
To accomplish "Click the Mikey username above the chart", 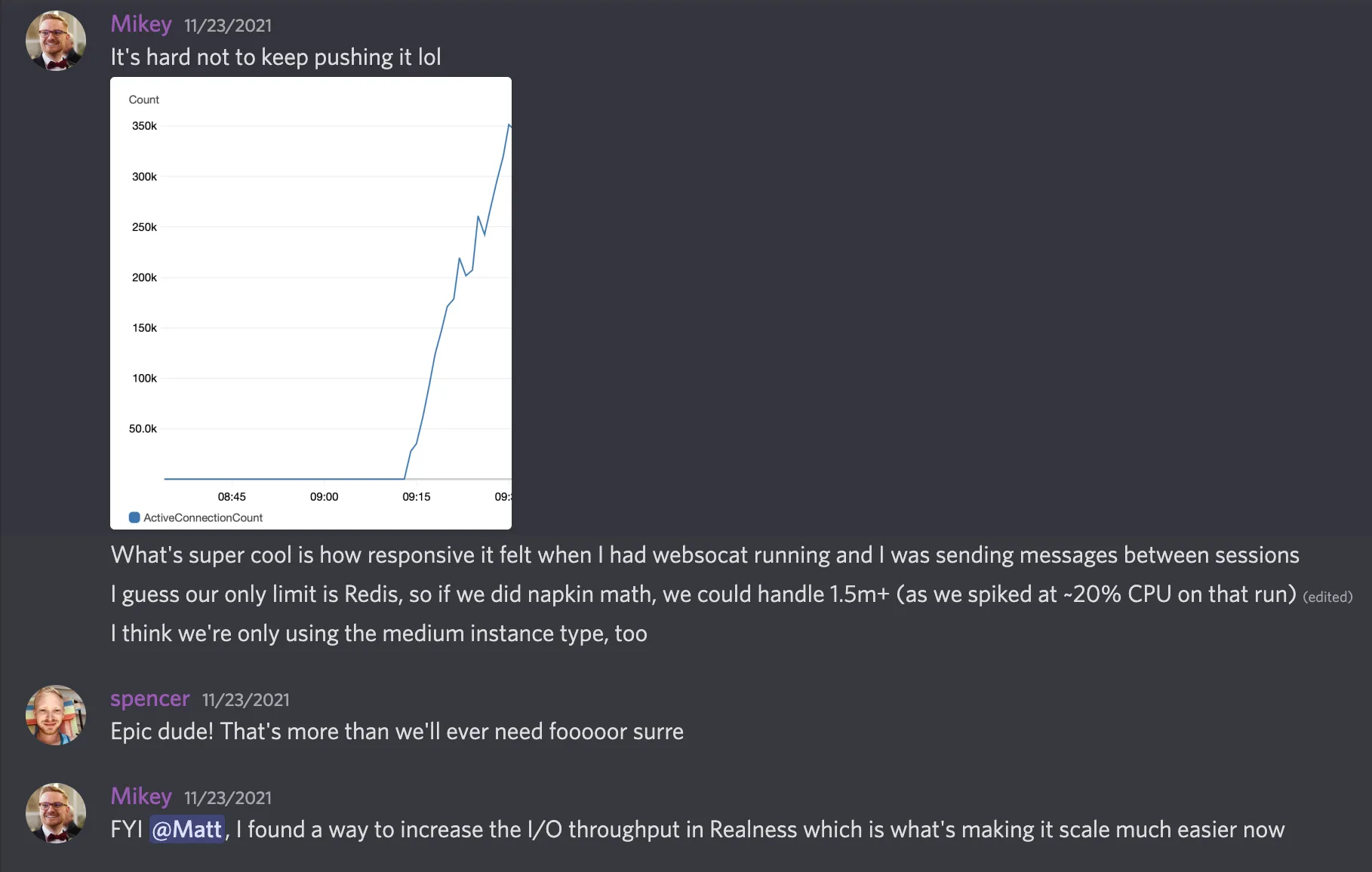I will coord(141,24).
